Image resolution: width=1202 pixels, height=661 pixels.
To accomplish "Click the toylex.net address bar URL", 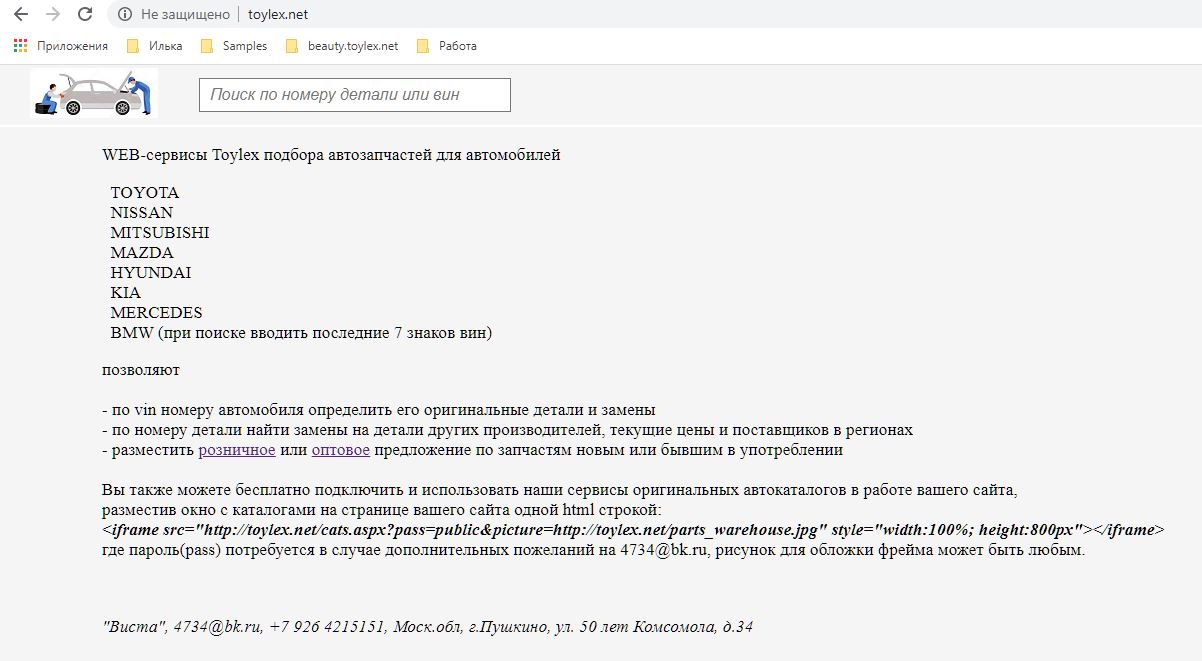I will click(x=278, y=14).
